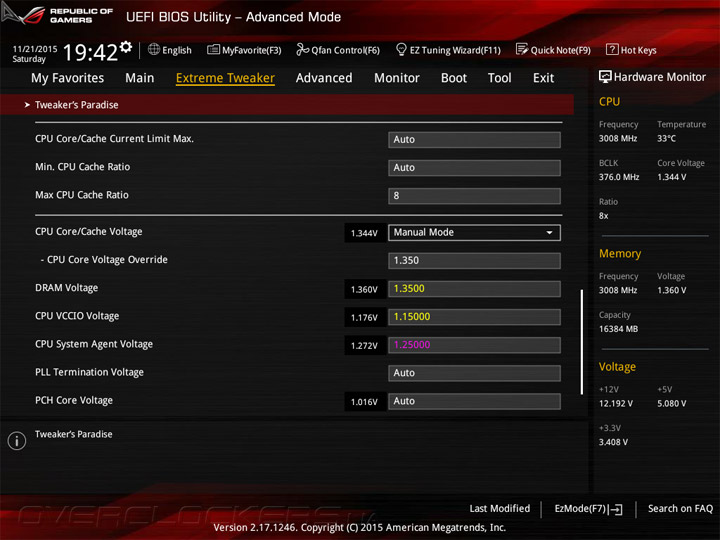
Task: Open the clock settings gear icon
Action: (126, 47)
